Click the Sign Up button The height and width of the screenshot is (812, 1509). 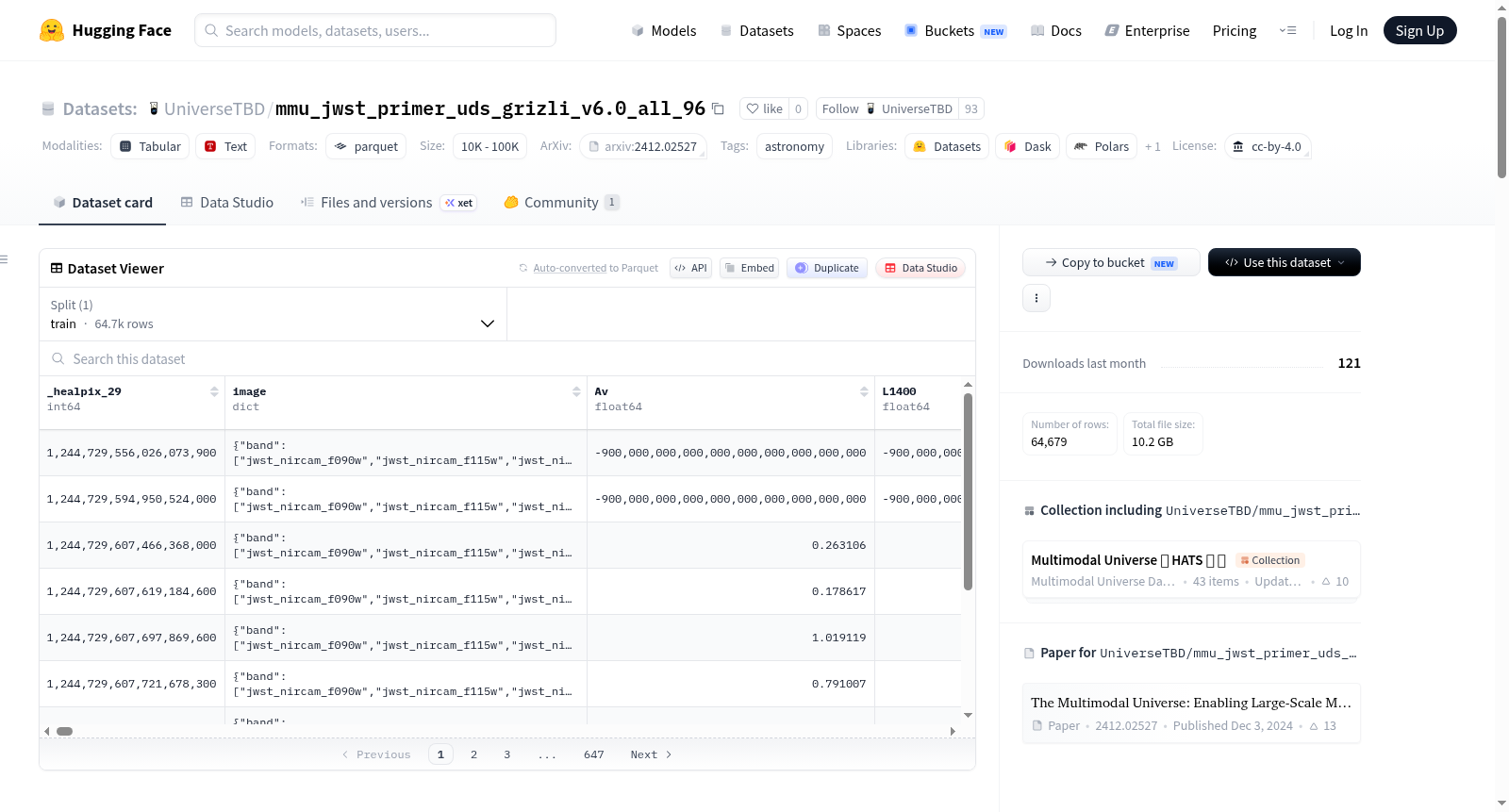(x=1419, y=30)
